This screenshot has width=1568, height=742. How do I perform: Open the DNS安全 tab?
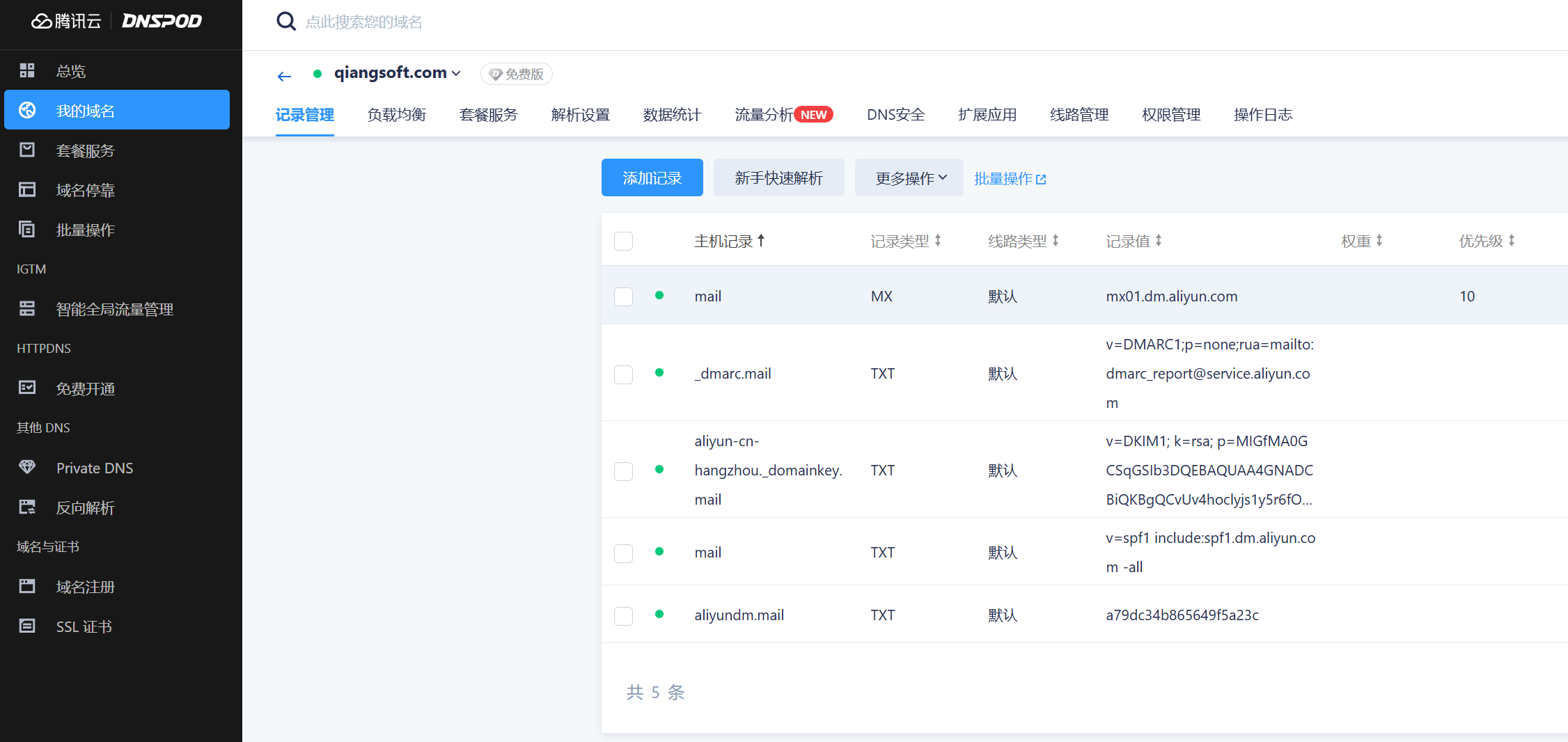[x=895, y=115]
